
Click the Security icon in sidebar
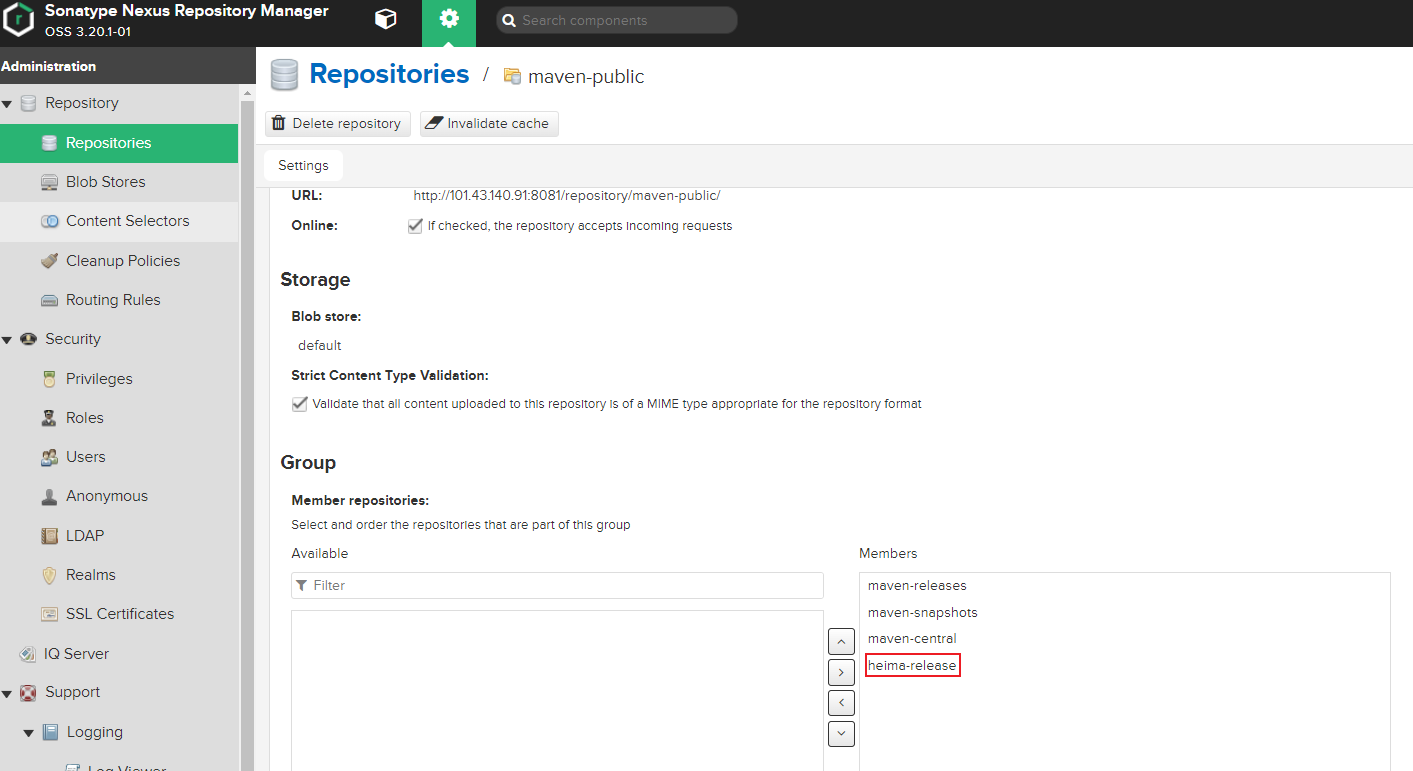pos(28,339)
